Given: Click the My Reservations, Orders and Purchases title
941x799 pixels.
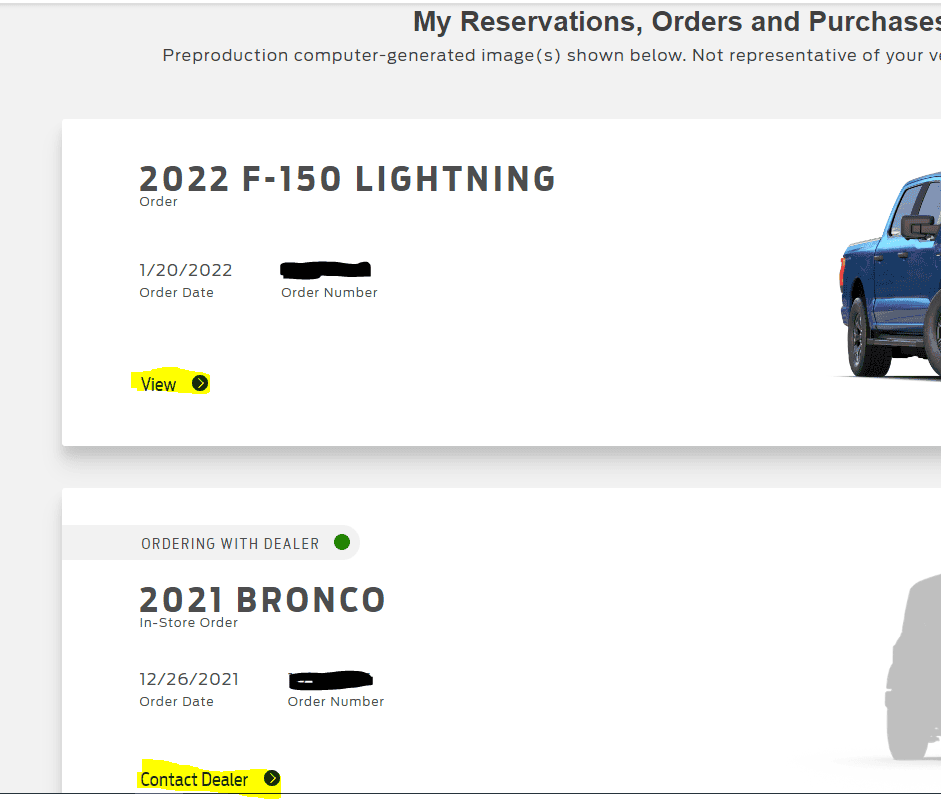Looking at the screenshot, I should 676,21.
